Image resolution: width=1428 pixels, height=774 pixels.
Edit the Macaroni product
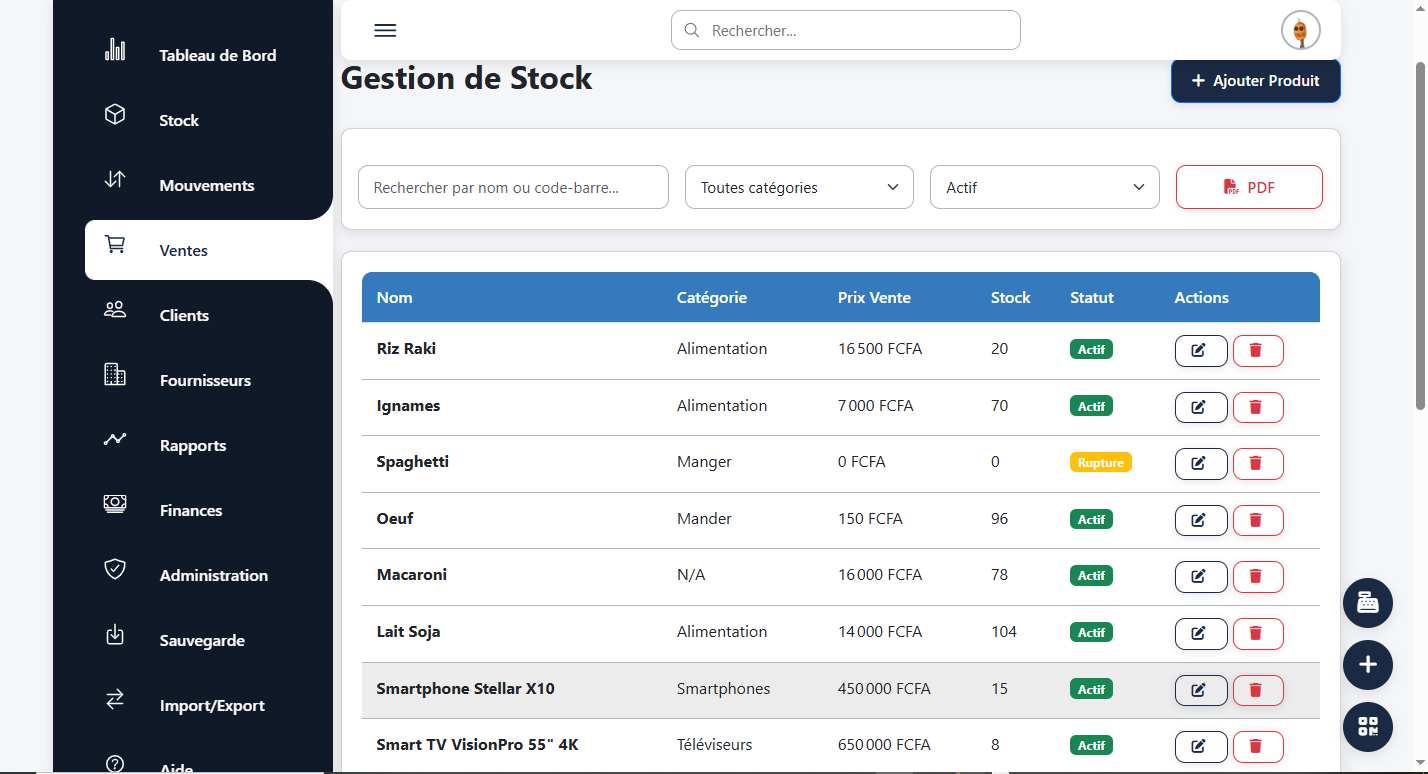(1201, 577)
